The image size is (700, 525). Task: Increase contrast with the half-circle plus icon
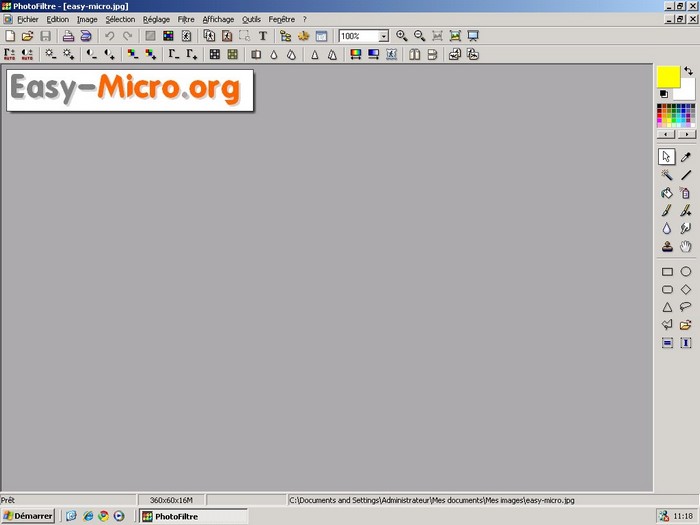click(109, 54)
